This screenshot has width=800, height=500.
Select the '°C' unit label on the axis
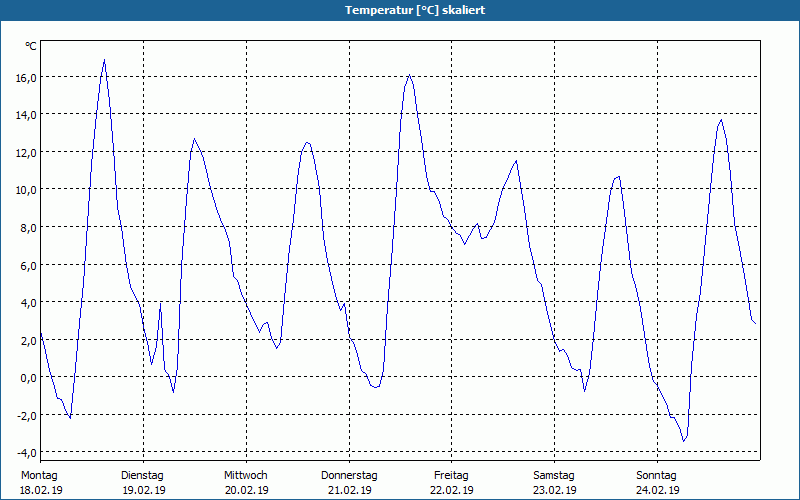tap(31, 46)
